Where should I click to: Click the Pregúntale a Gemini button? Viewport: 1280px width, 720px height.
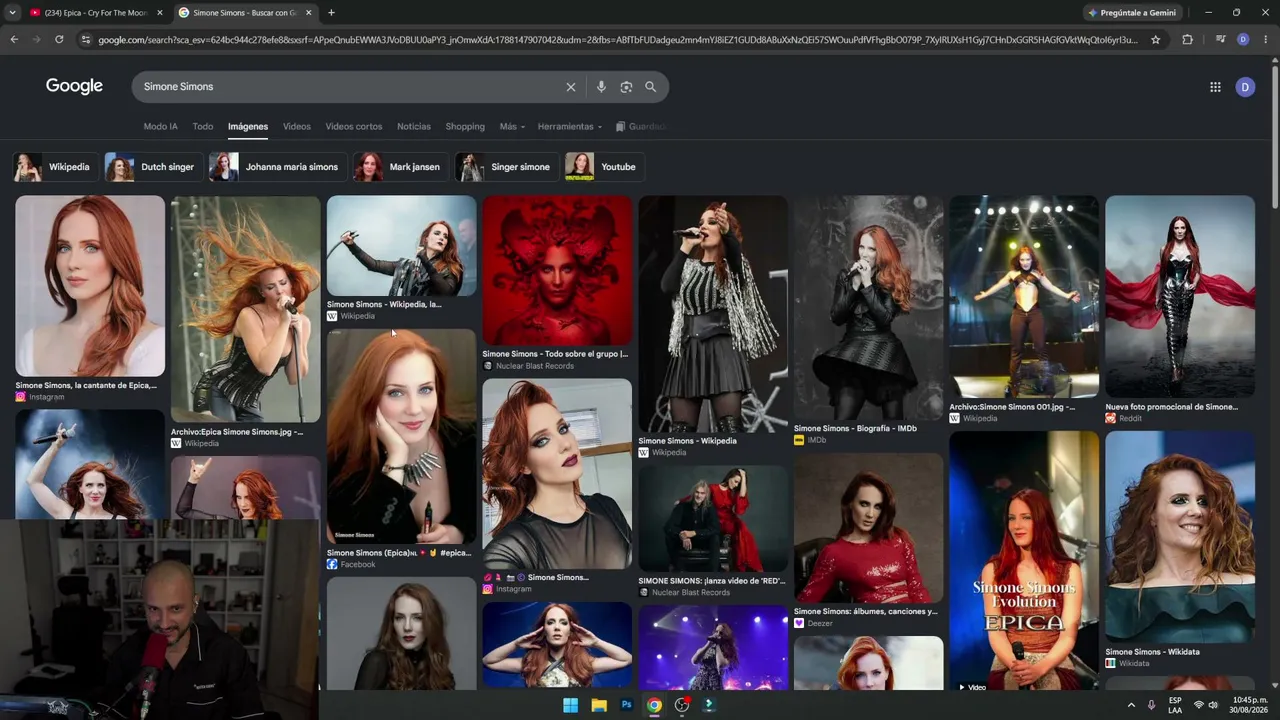1131,13
